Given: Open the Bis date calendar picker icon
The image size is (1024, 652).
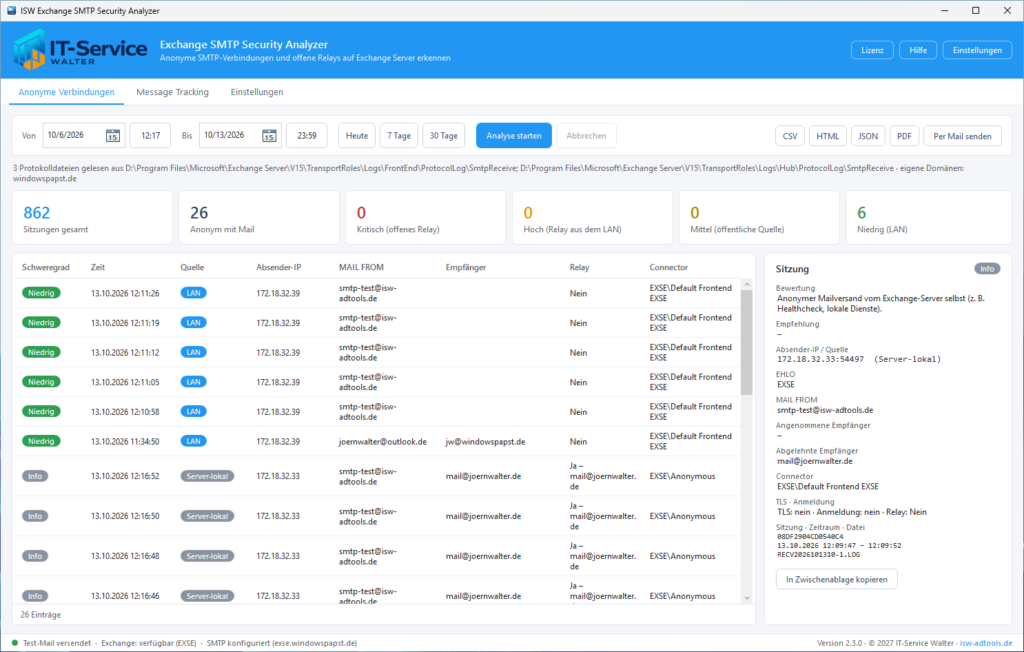Looking at the screenshot, I should 269,136.
